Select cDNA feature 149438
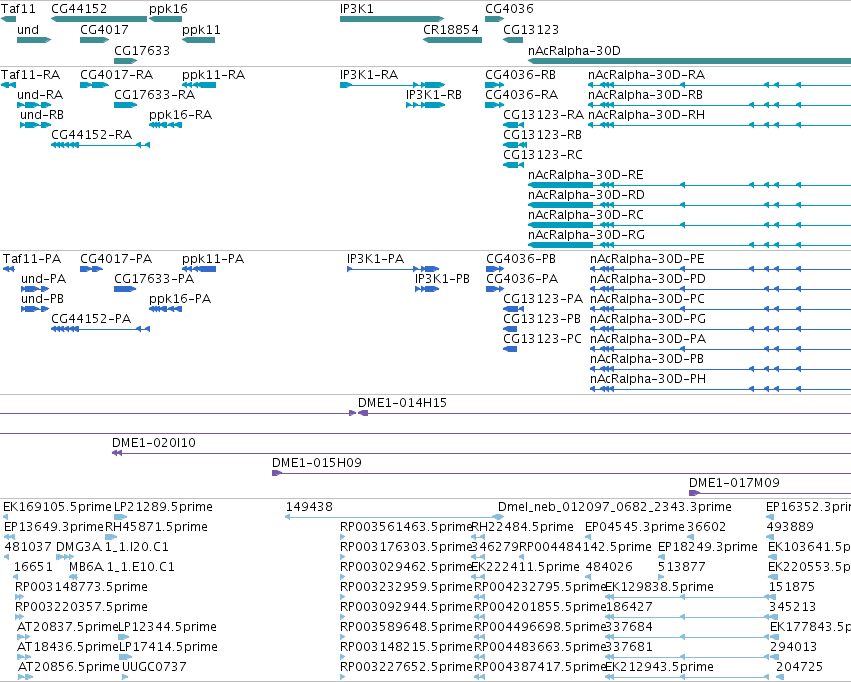Viewport: 851px width, 682px height. coord(395,517)
